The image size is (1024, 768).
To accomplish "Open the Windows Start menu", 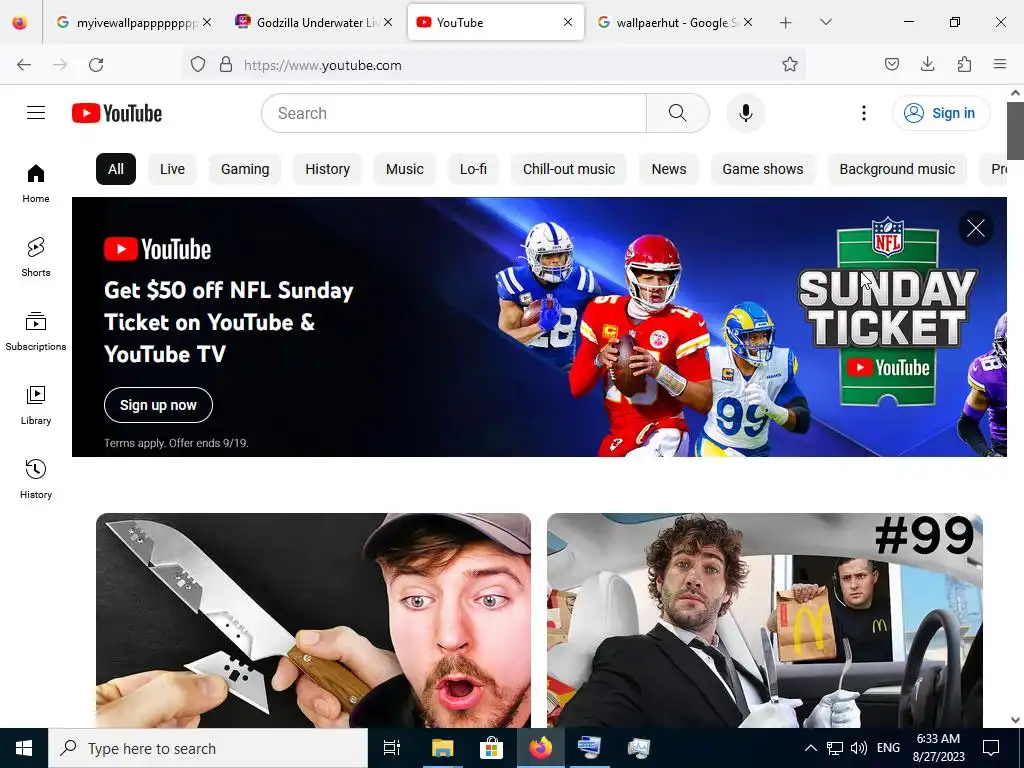I will [x=24, y=748].
